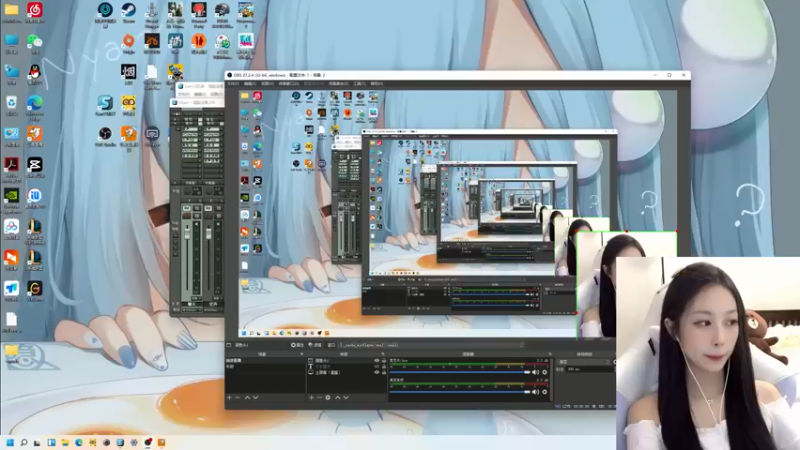
Task: Pop out Sources dock panel icon
Action: (x=383, y=354)
